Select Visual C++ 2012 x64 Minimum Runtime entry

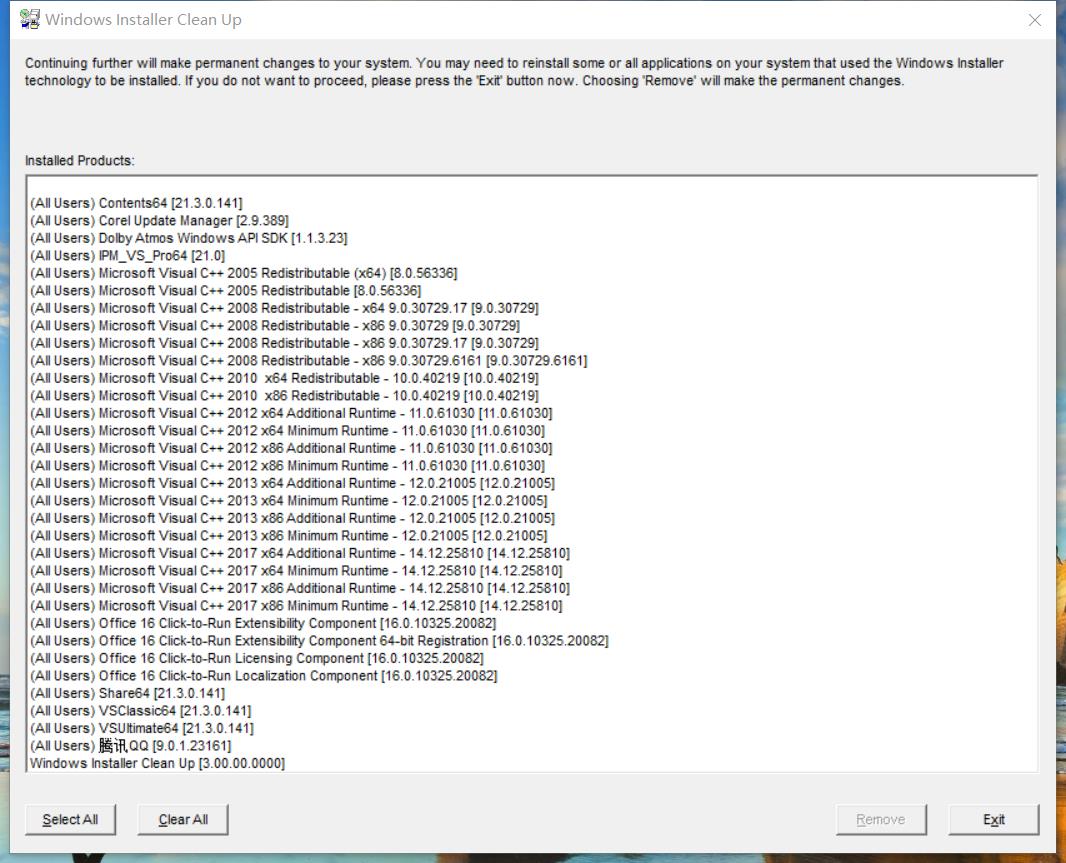[x=287, y=430]
